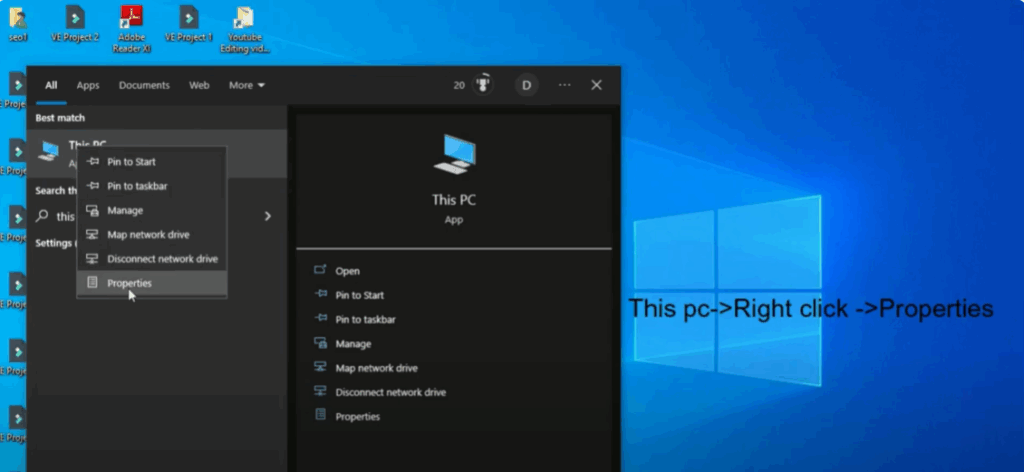
Task: Choose Properties in the context menu
Action: (x=129, y=283)
